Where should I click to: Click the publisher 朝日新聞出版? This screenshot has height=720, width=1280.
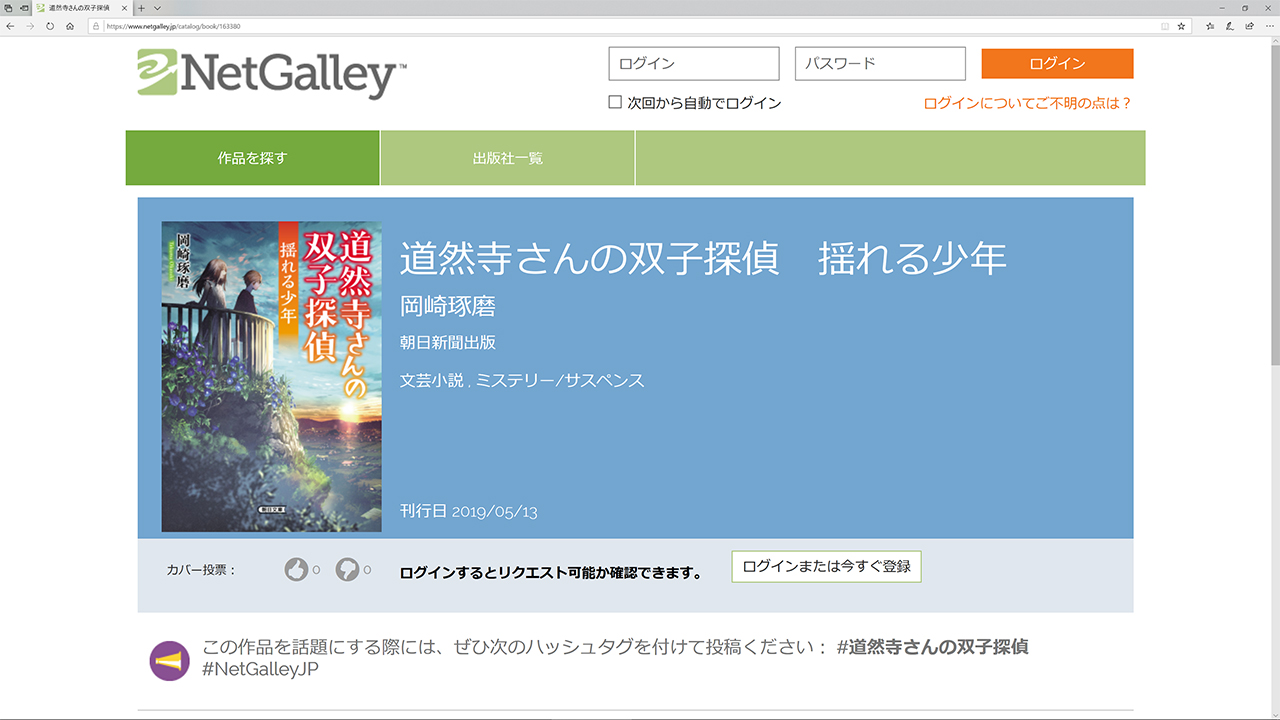tap(448, 342)
